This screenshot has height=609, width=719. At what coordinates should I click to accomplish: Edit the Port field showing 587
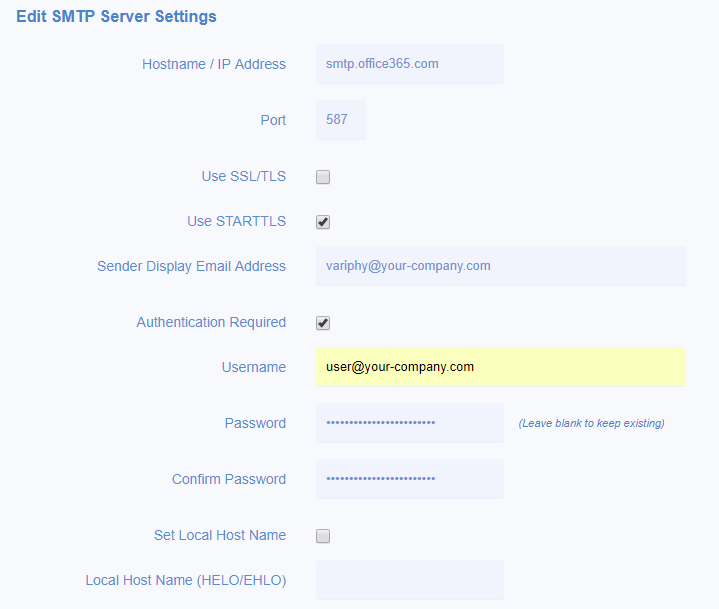tap(341, 120)
